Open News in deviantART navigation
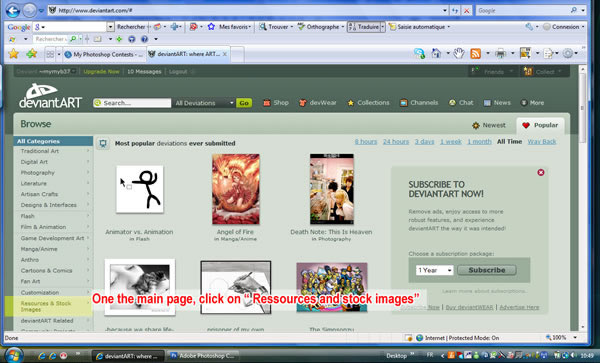600x363 pixels. click(x=497, y=103)
